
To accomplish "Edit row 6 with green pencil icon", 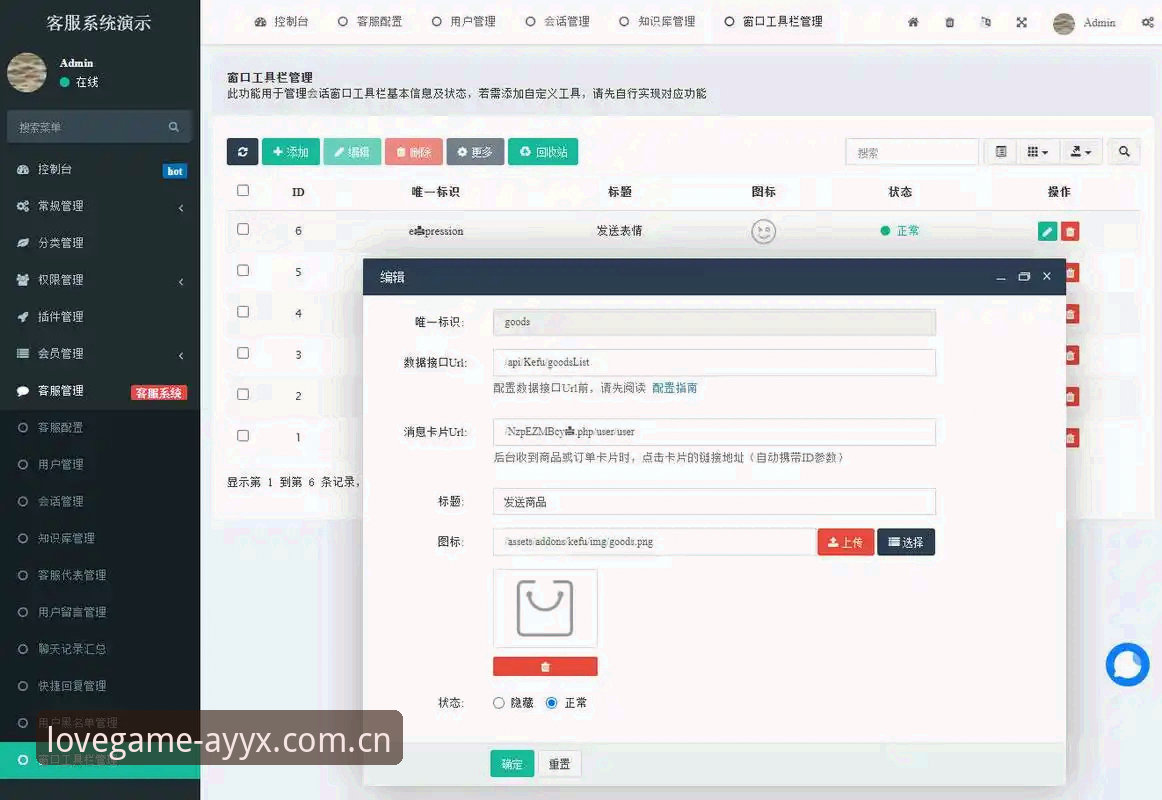I will (1047, 231).
